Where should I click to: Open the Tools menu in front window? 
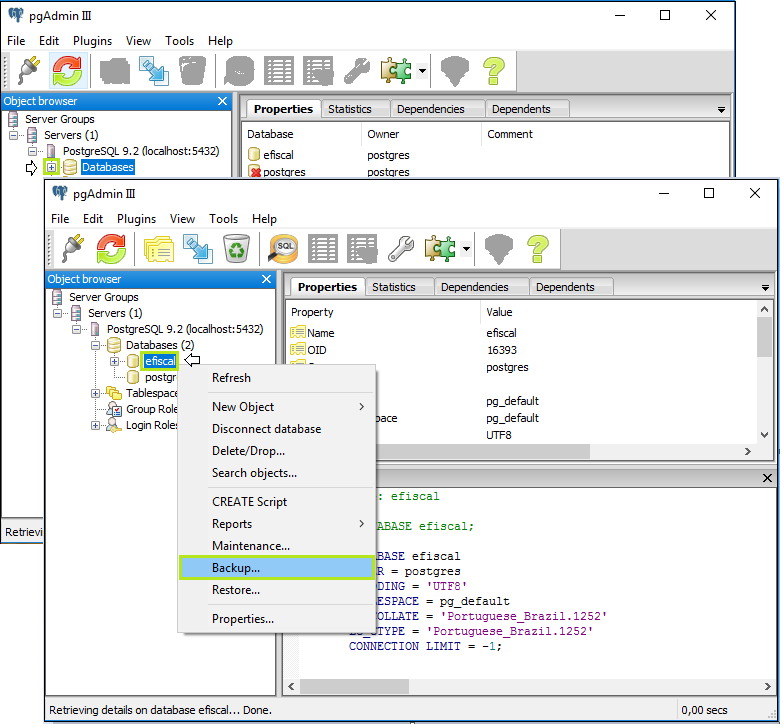223,219
